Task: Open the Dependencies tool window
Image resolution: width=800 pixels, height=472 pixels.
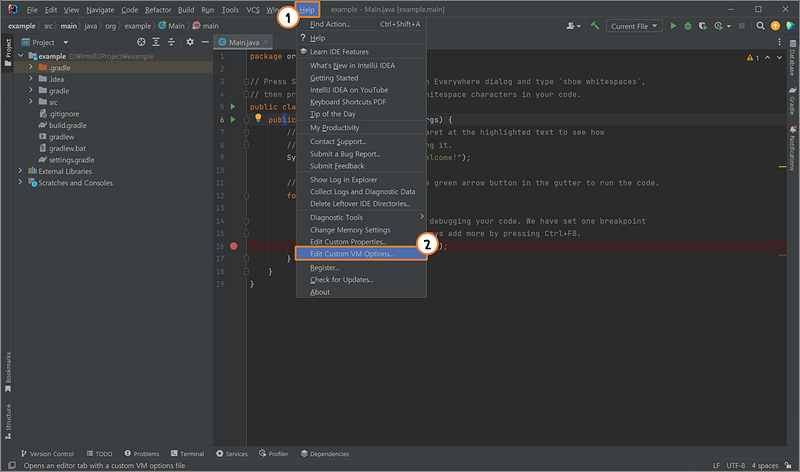Action: [x=324, y=454]
